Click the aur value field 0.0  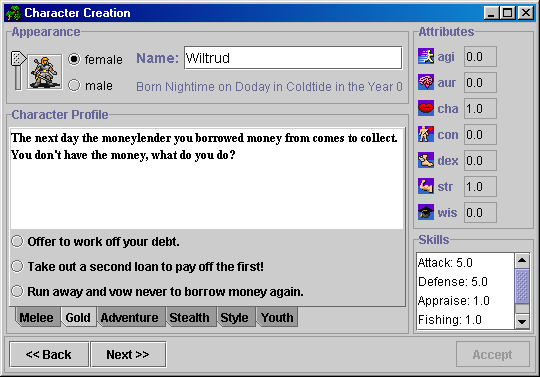pyautogui.click(x=480, y=83)
